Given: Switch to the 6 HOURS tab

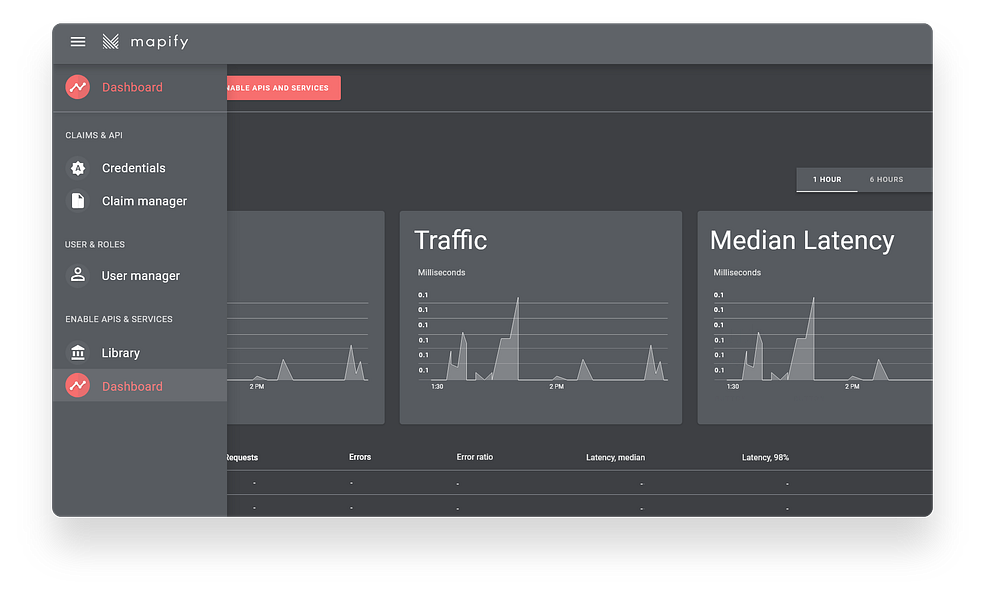Looking at the screenshot, I should [x=886, y=179].
